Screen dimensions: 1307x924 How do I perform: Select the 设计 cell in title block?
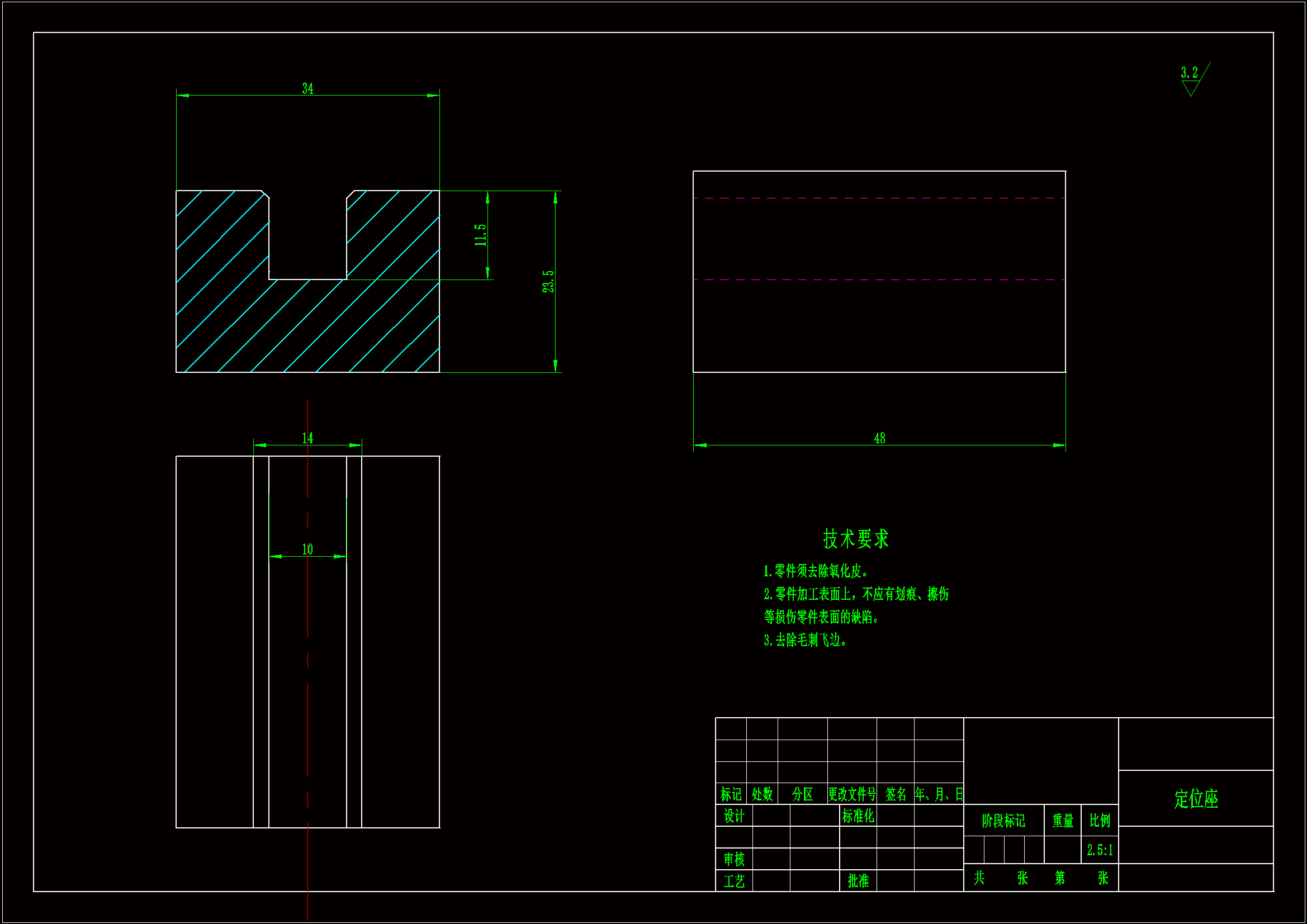click(x=734, y=816)
